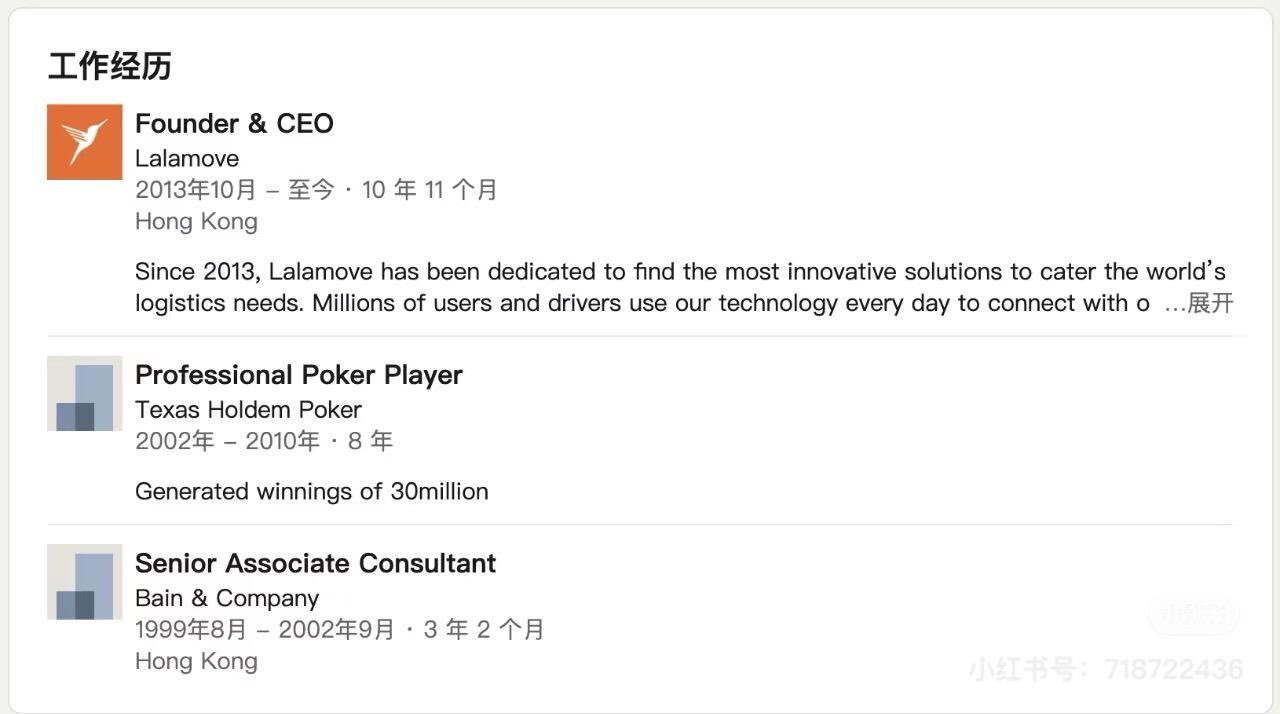Screen dimensions: 1280x714
Task: Click the Hong Kong location under Bain
Action: click(196, 661)
